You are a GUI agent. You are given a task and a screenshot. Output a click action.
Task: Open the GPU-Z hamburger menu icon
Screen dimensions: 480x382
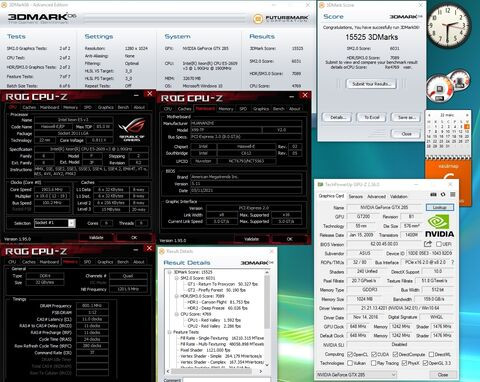[452, 194]
